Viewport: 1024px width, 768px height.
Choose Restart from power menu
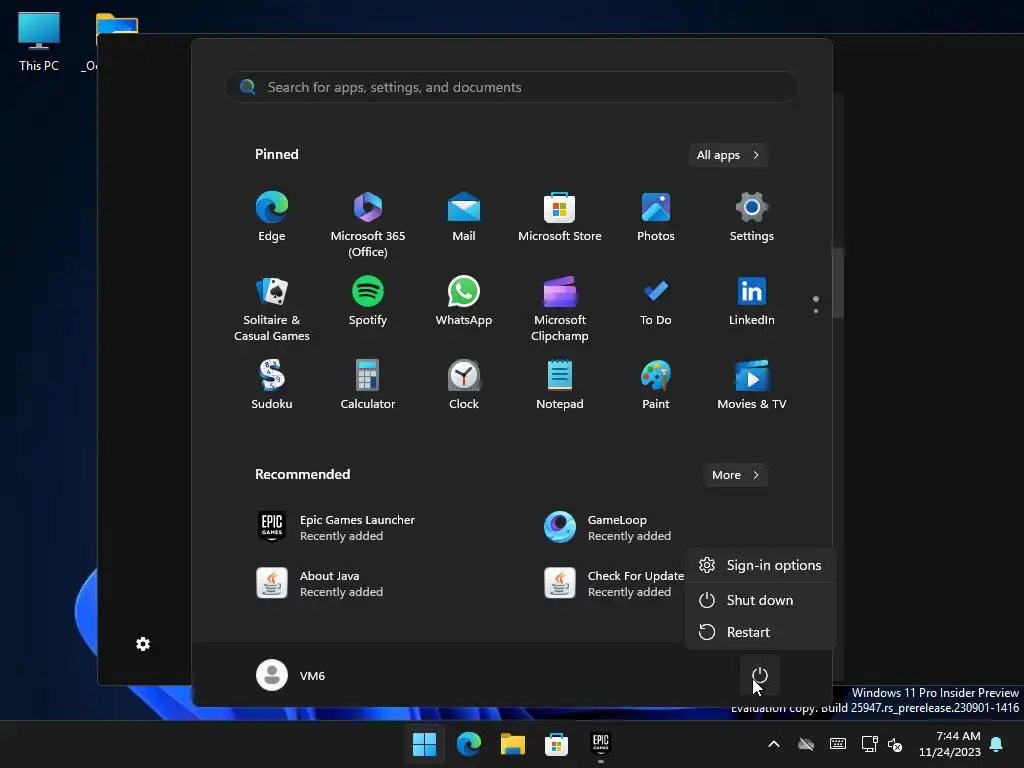760,632
